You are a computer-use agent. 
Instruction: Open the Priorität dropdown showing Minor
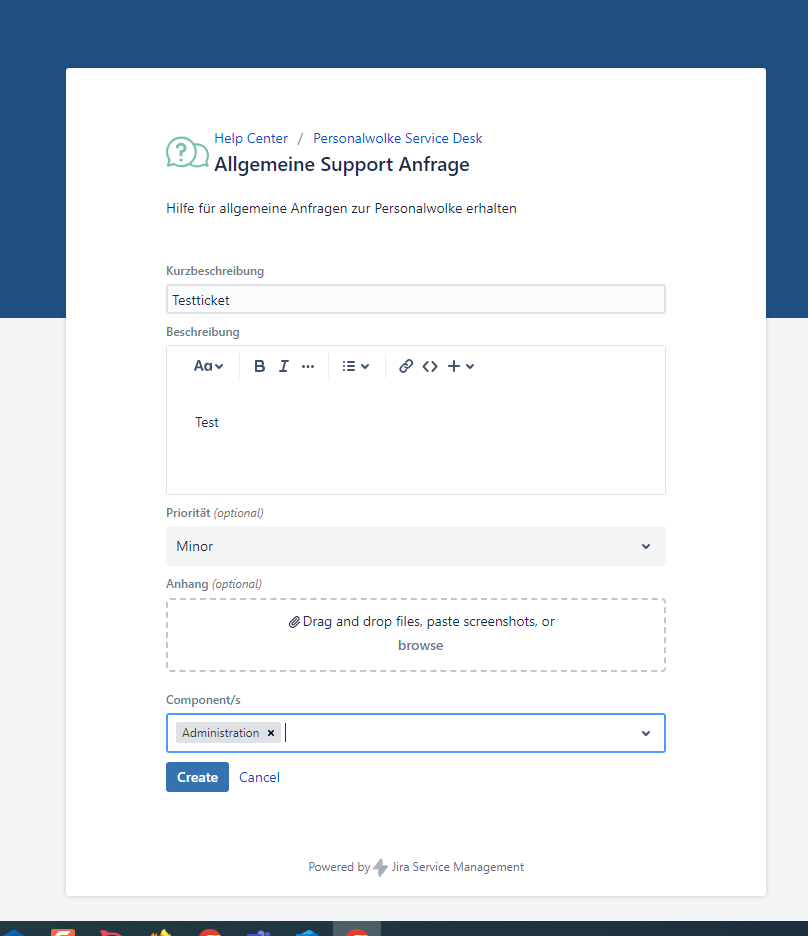click(415, 546)
